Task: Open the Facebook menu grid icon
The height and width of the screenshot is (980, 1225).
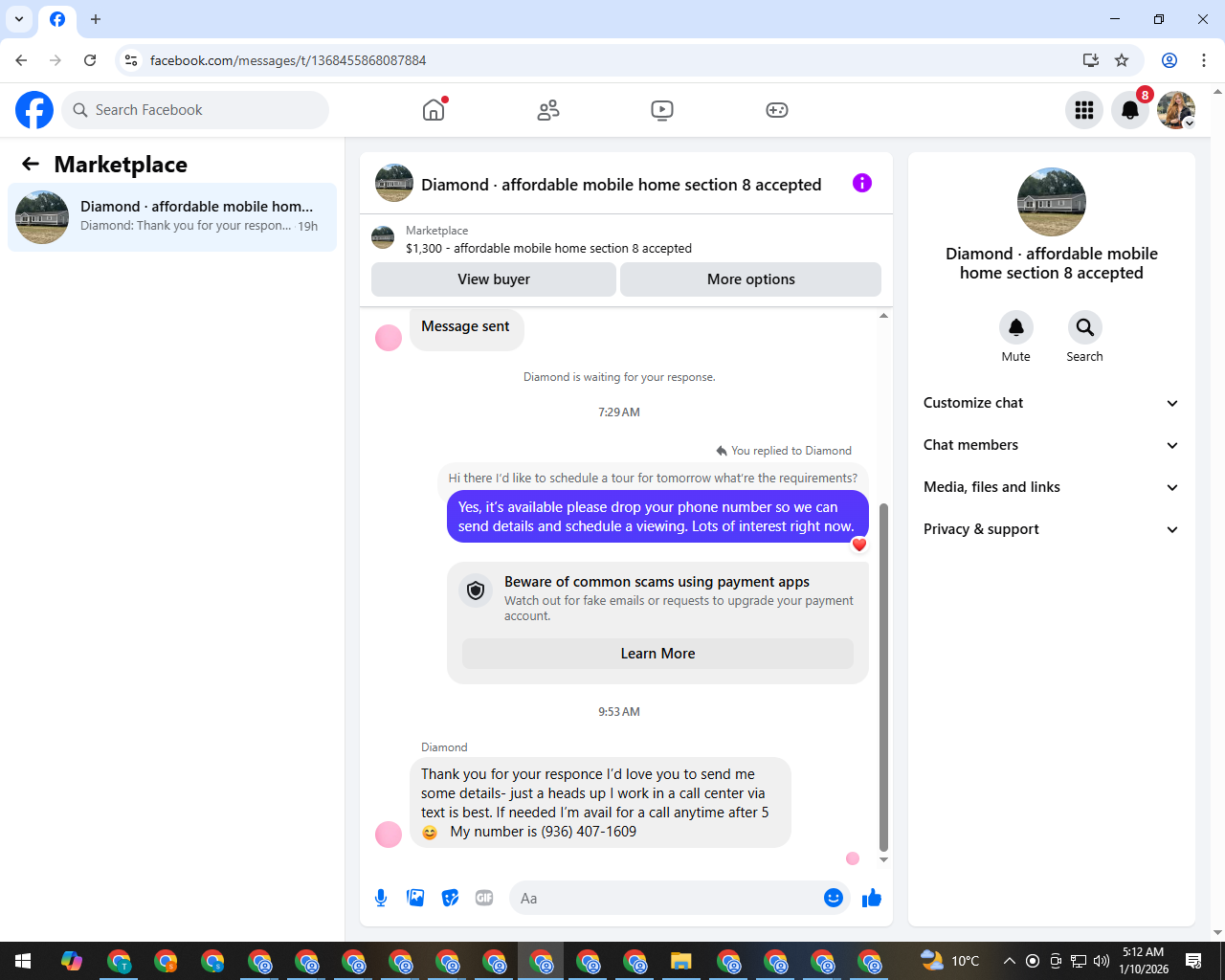Action: 1084,110
